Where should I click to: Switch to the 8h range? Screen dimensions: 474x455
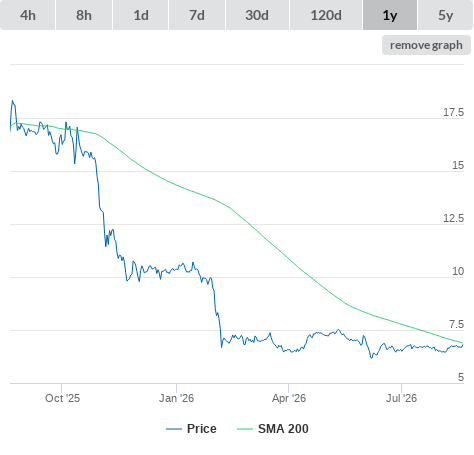(84, 15)
